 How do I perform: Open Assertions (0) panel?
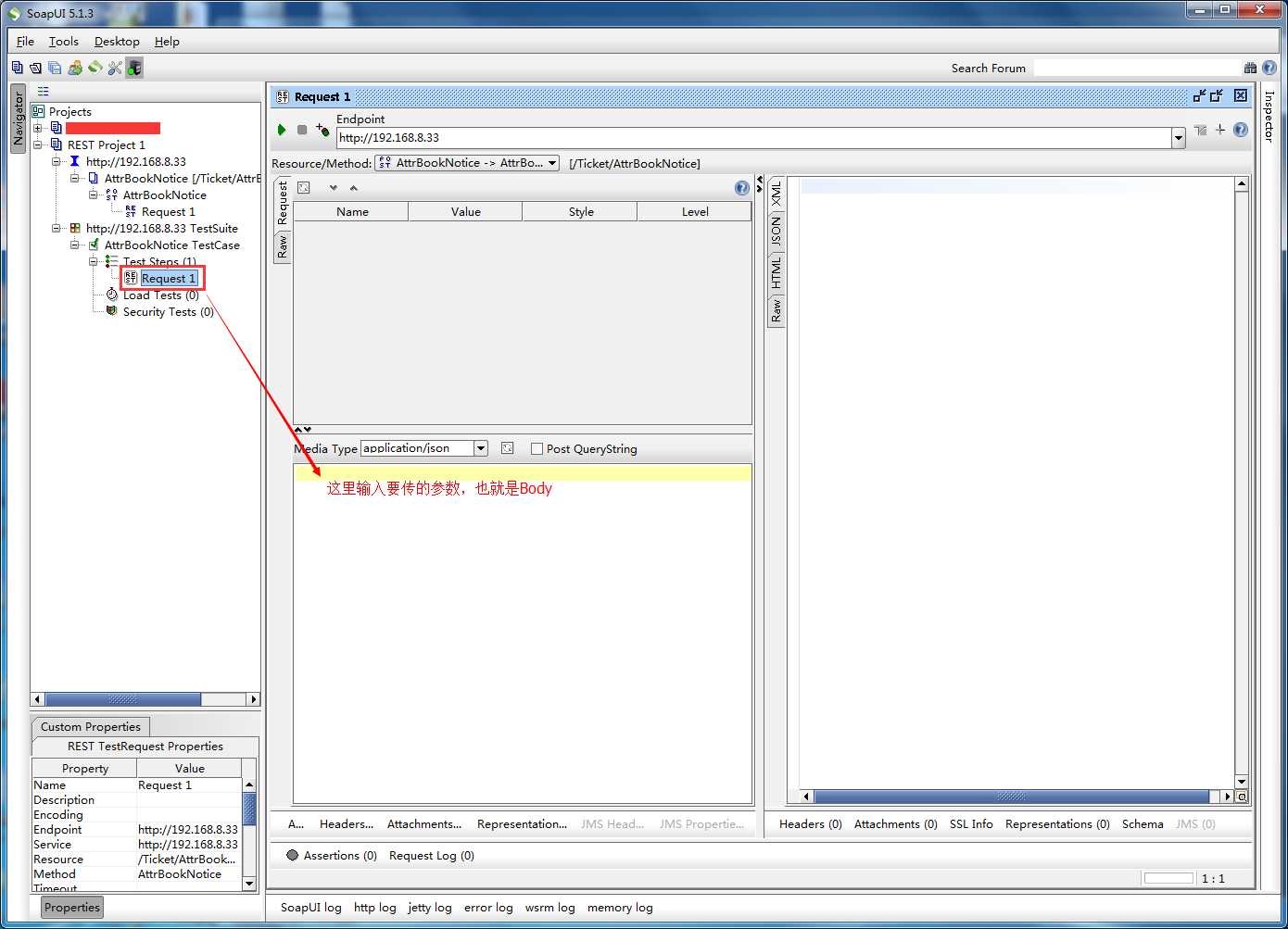point(332,855)
